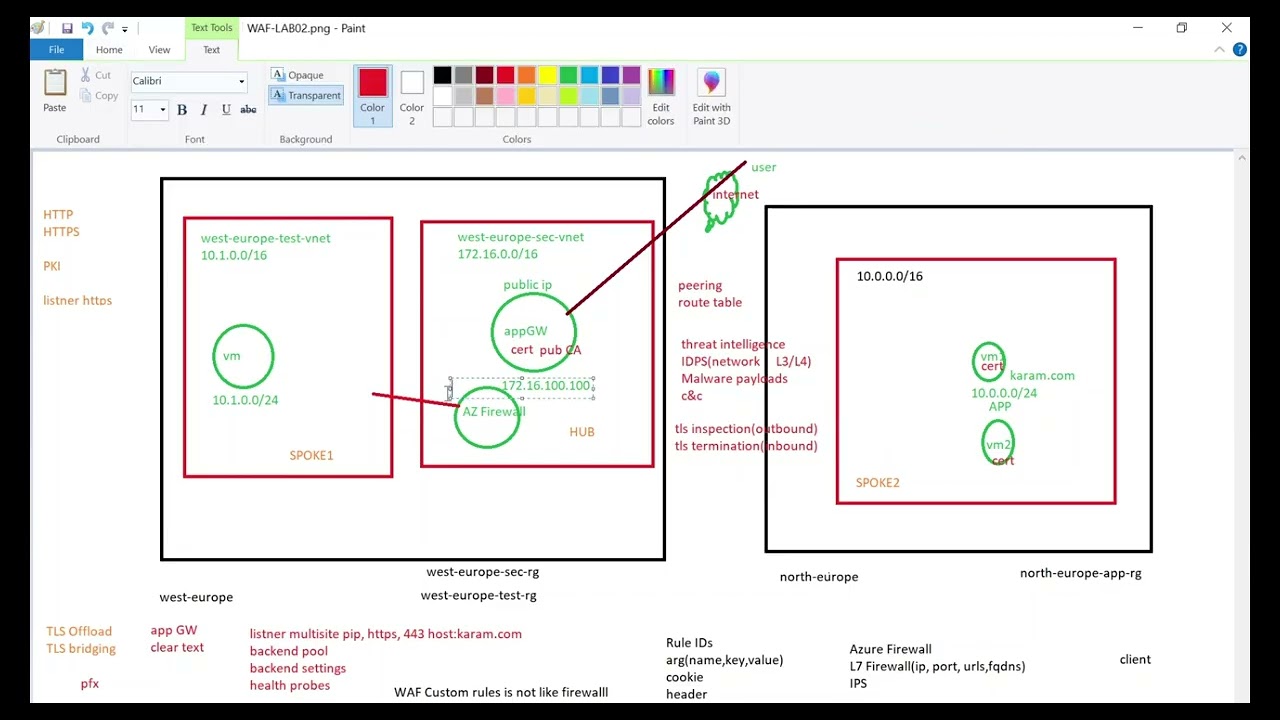Redo the last undone action

(107, 28)
